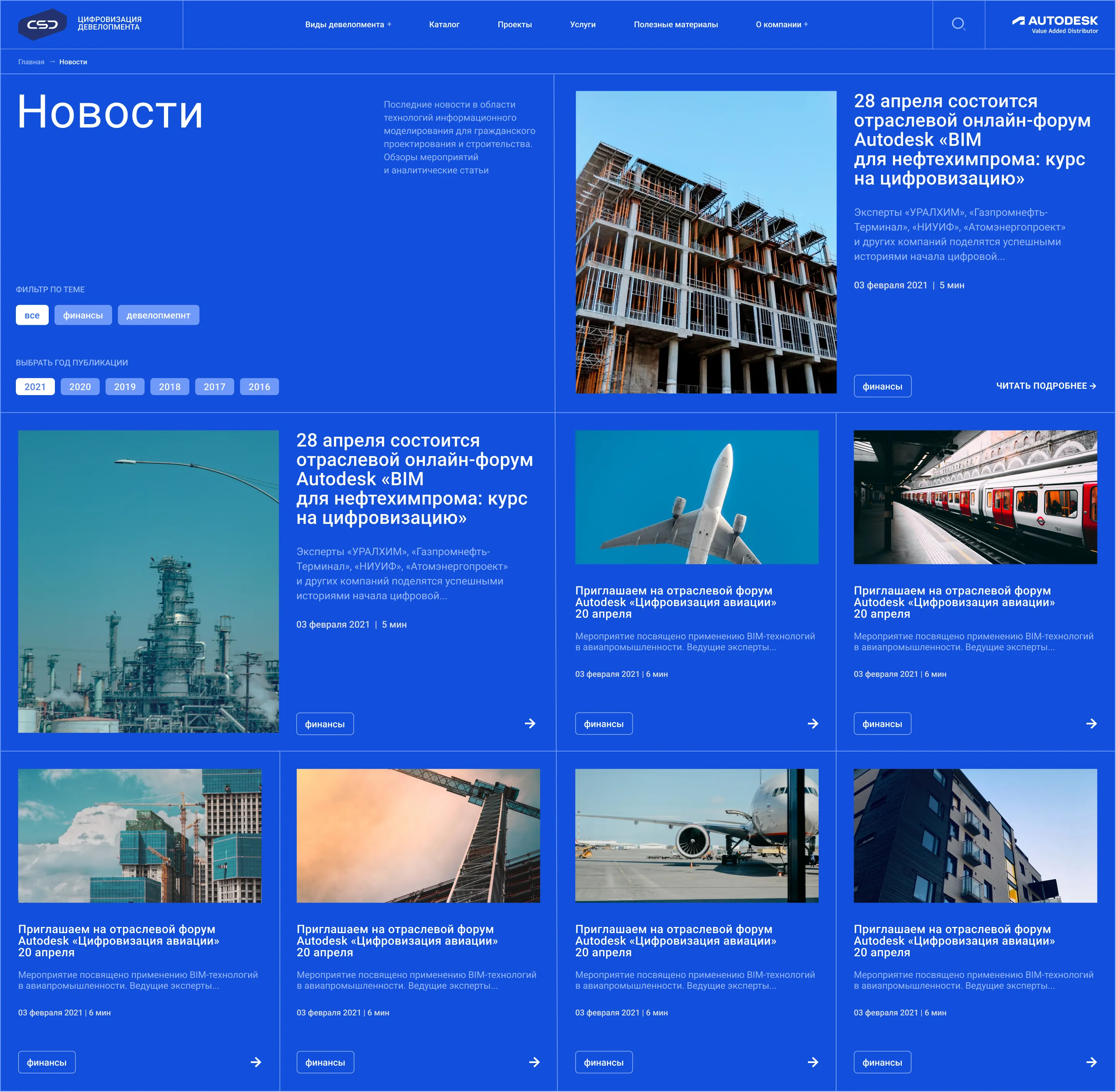This screenshot has height=1092, width=1116.
Task: Select the 2016 year filter
Action: click(259, 387)
